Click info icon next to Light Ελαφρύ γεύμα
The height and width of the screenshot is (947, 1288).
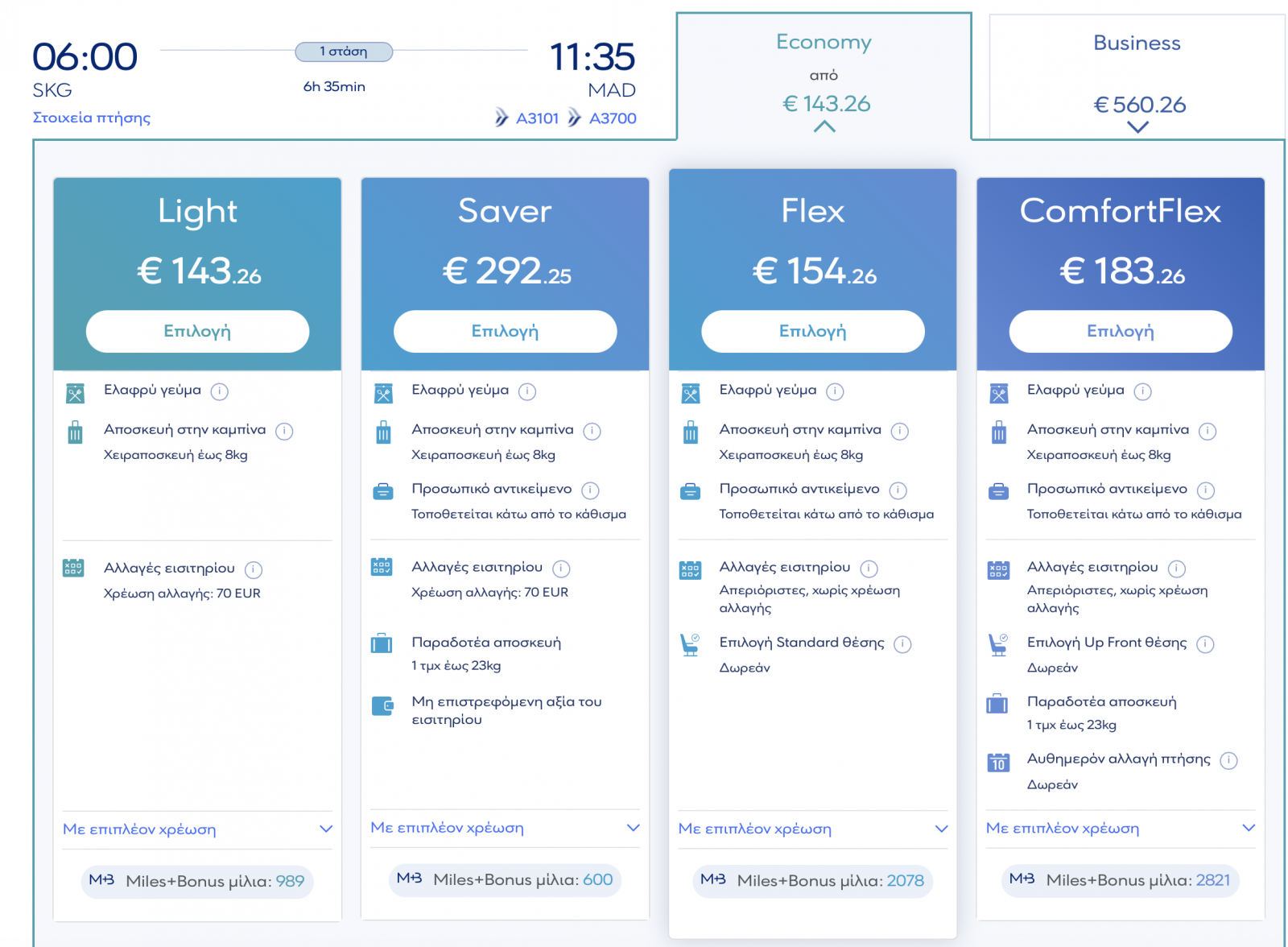219,391
